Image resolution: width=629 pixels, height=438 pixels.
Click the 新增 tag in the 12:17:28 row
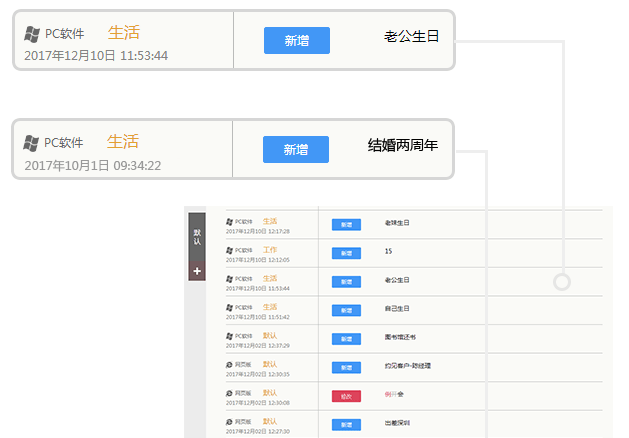tap(346, 225)
